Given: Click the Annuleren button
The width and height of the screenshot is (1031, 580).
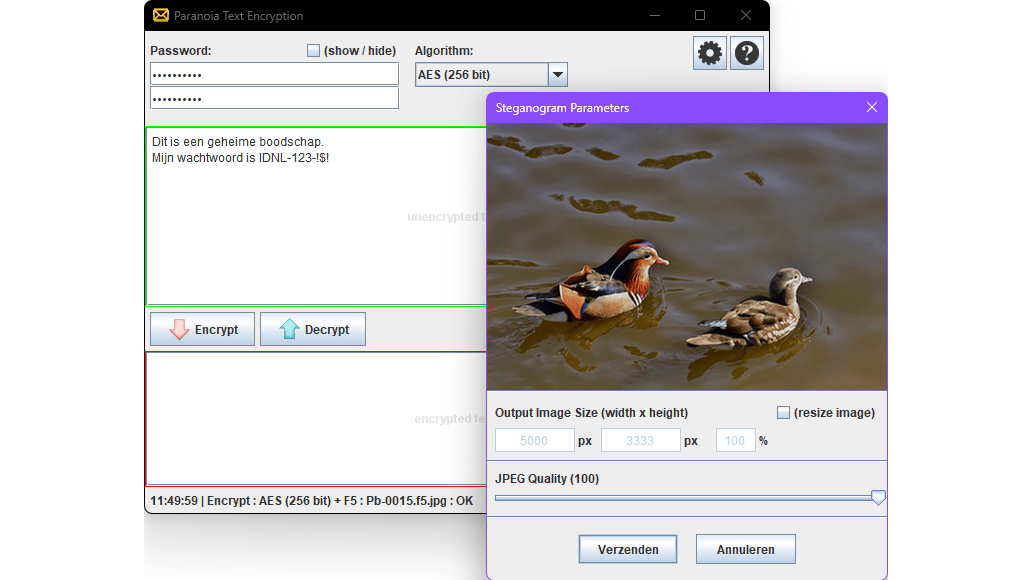Looking at the screenshot, I should click(x=746, y=549).
